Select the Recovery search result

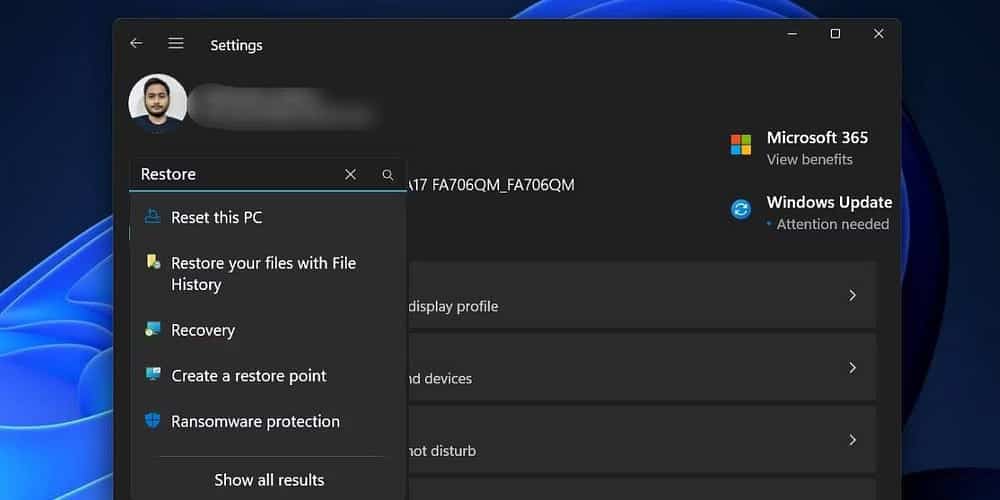coord(268,330)
